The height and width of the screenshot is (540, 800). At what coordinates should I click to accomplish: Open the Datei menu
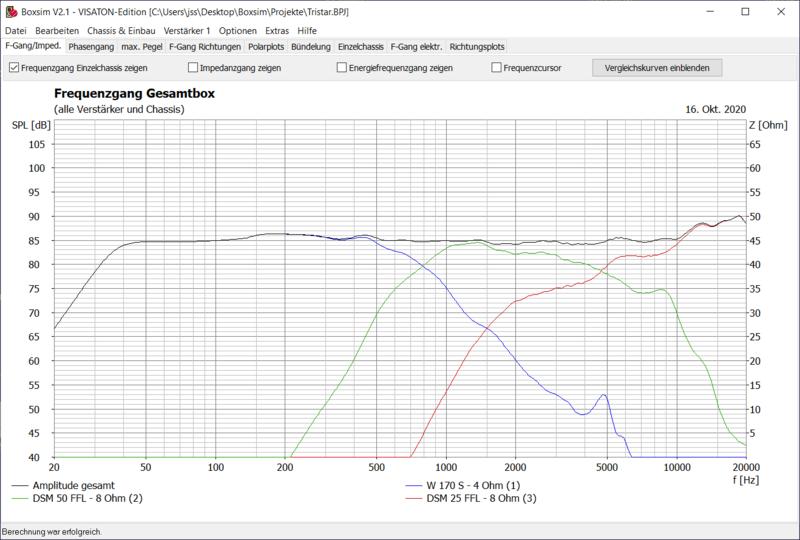pos(17,31)
